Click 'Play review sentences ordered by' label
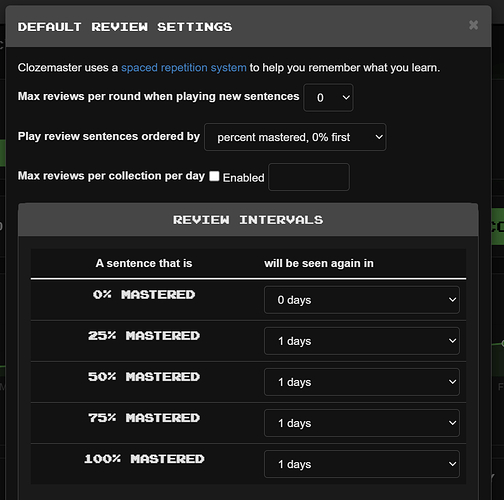 point(109,136)
